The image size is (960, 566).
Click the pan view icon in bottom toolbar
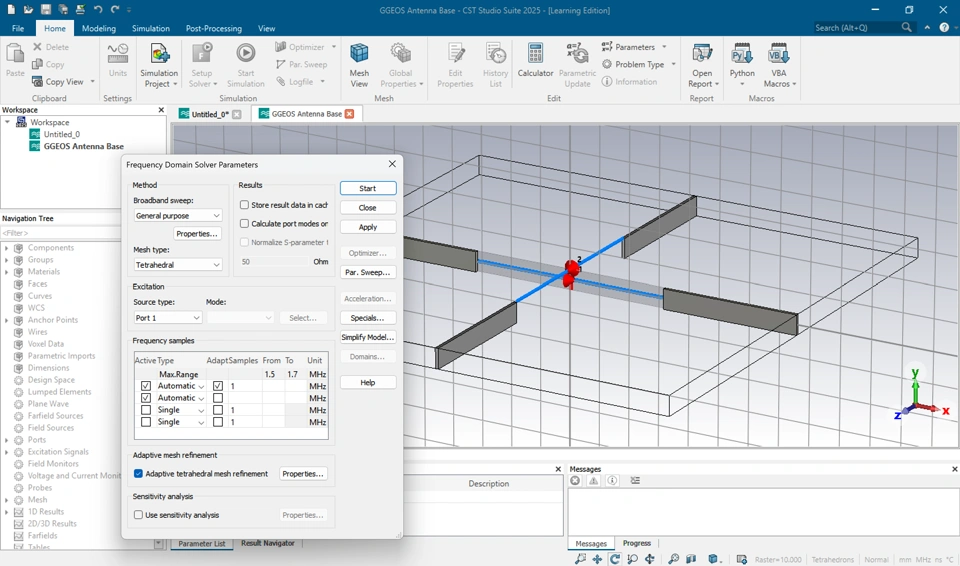click(x=597, y=559)
